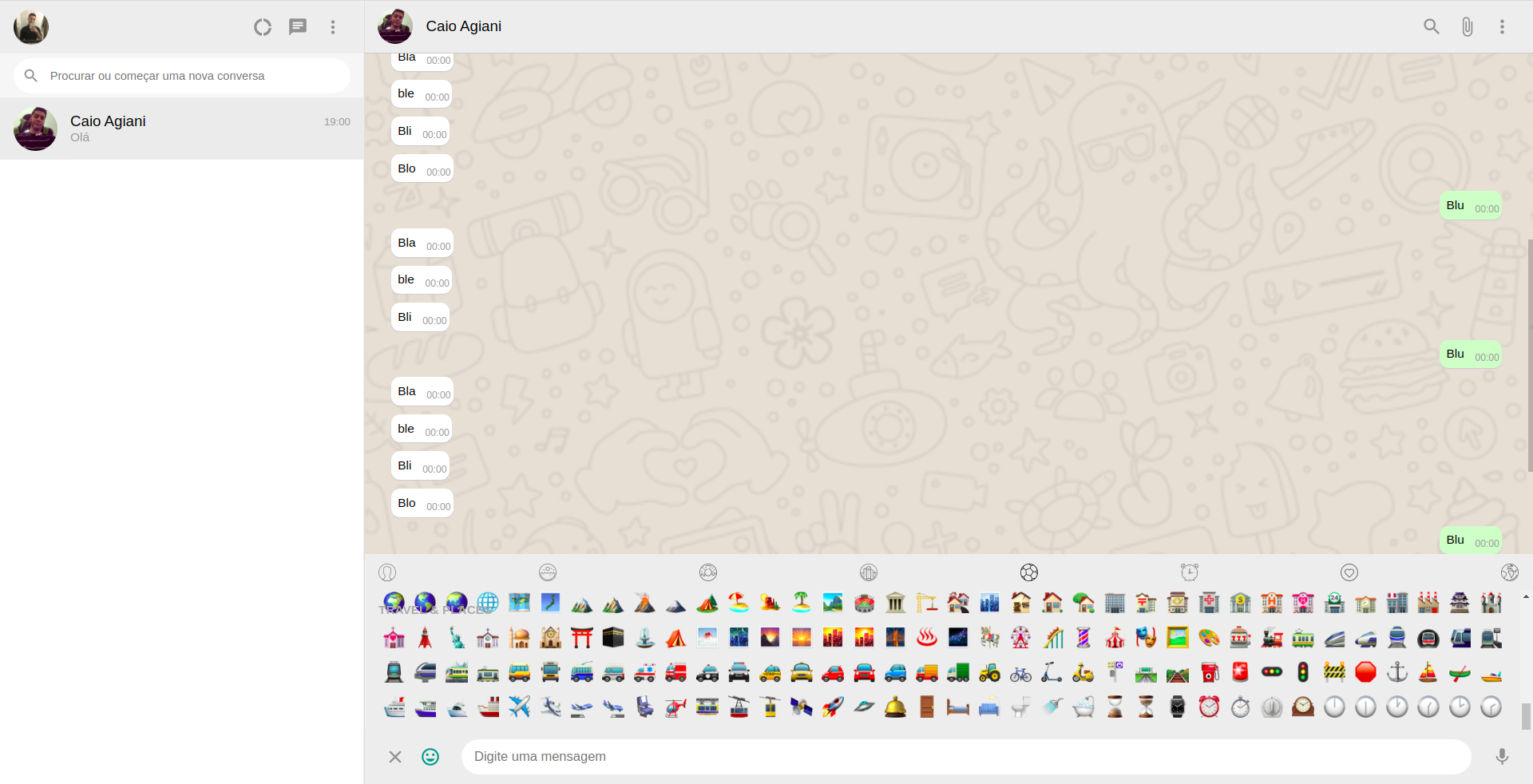Open the status updates ring icon
This screenshot has height=784, width=1533.
tap(263, 27)
